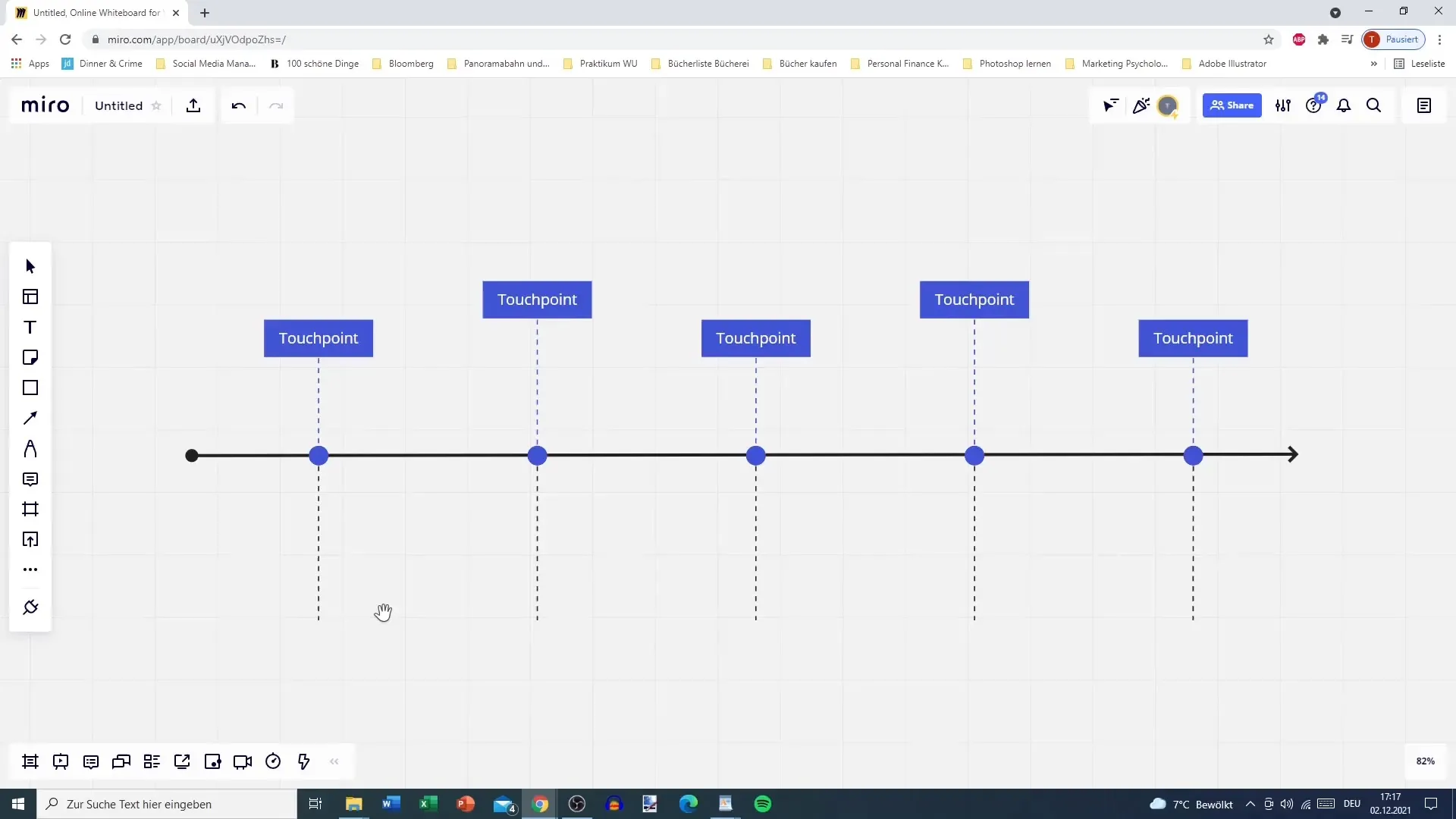Select the Text tool
This screenshot has width=1456, height=819.
point(30,327)
